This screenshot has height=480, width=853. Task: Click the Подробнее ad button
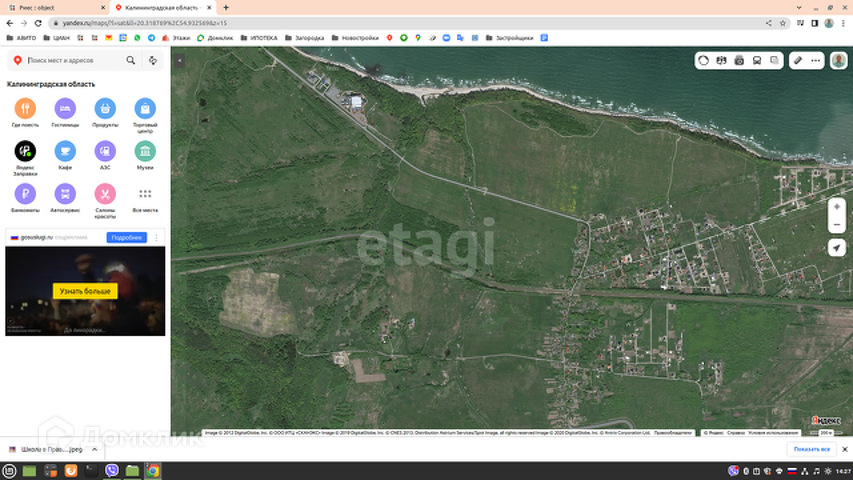(x=126, y=237)
